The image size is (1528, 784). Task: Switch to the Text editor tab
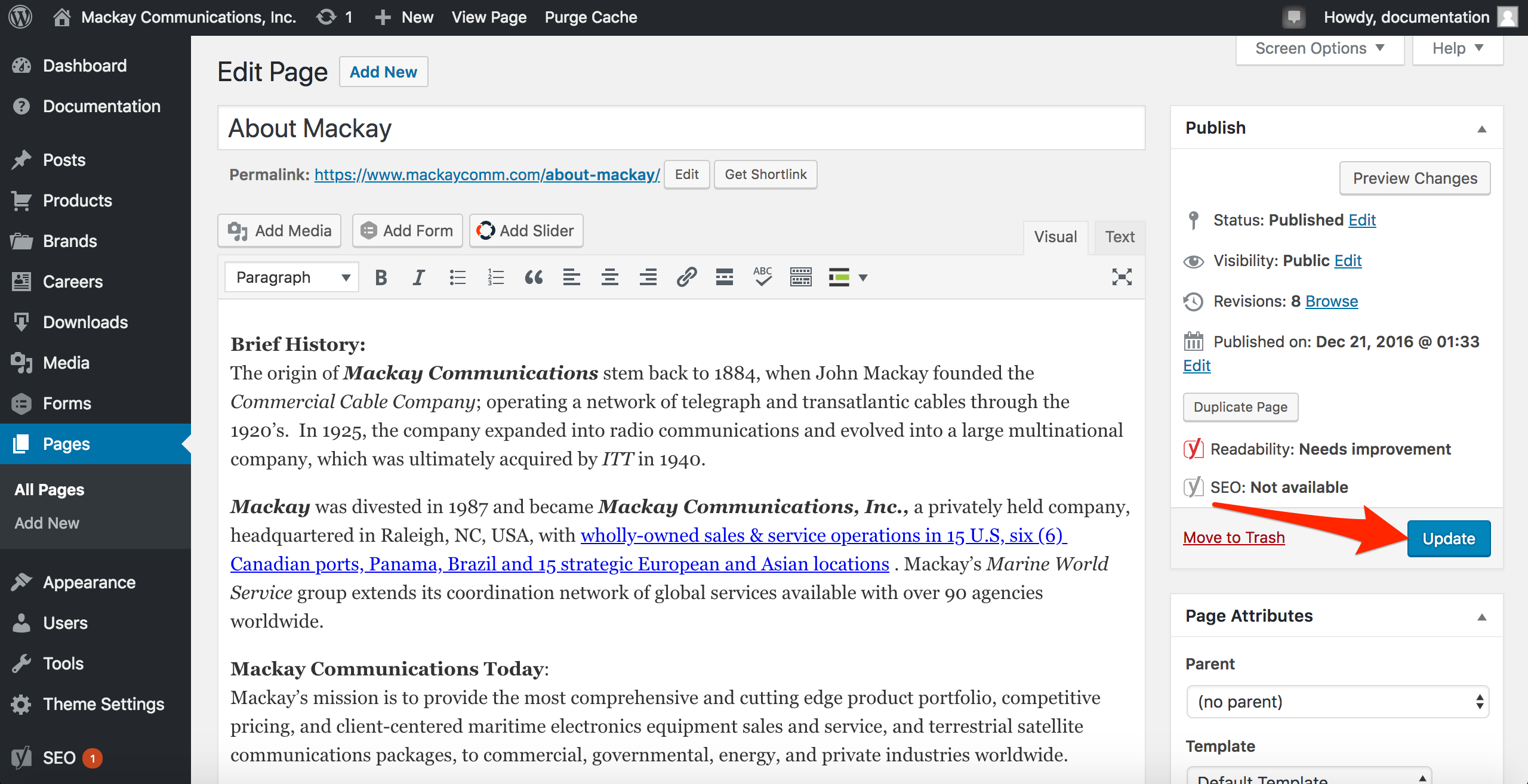coord(1120,237)
